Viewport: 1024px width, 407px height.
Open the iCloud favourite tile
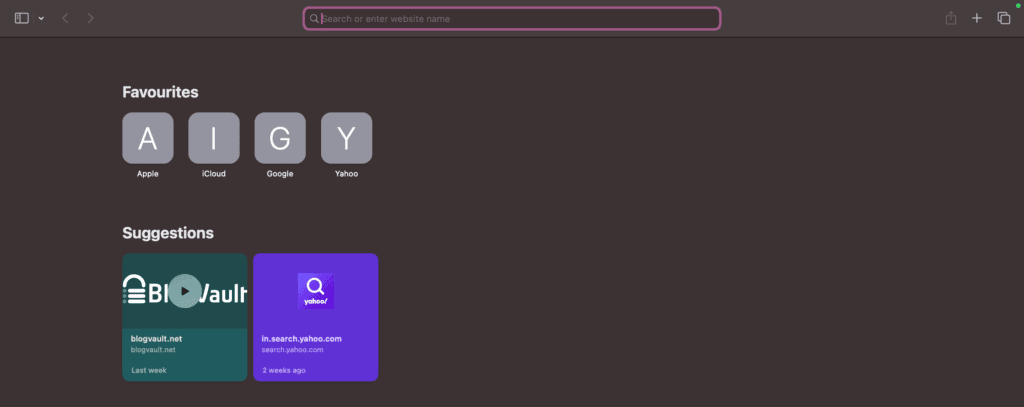pos(214,138)
